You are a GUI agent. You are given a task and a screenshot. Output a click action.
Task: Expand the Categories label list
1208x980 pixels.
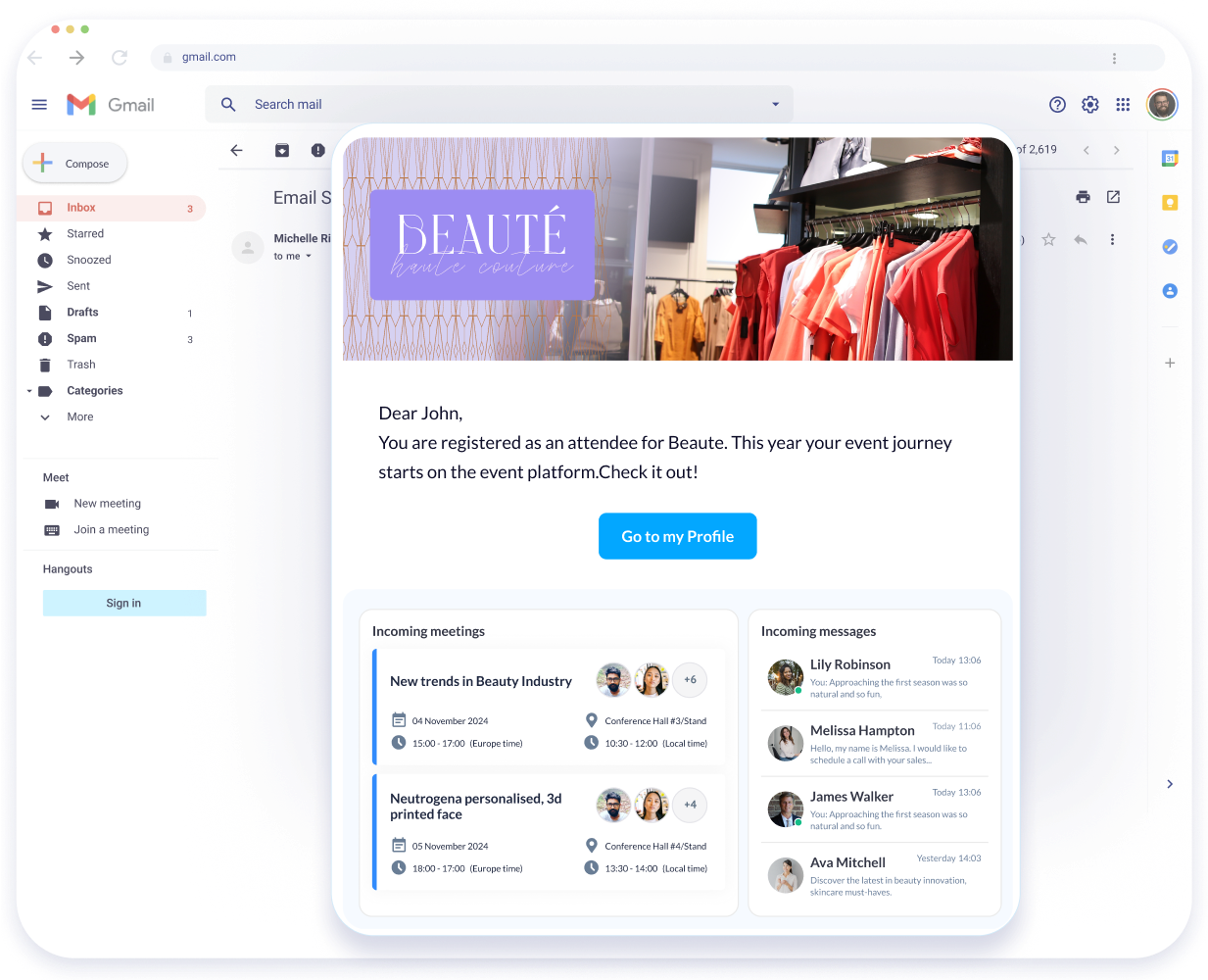pyautogui.click(x=29, y=391)
